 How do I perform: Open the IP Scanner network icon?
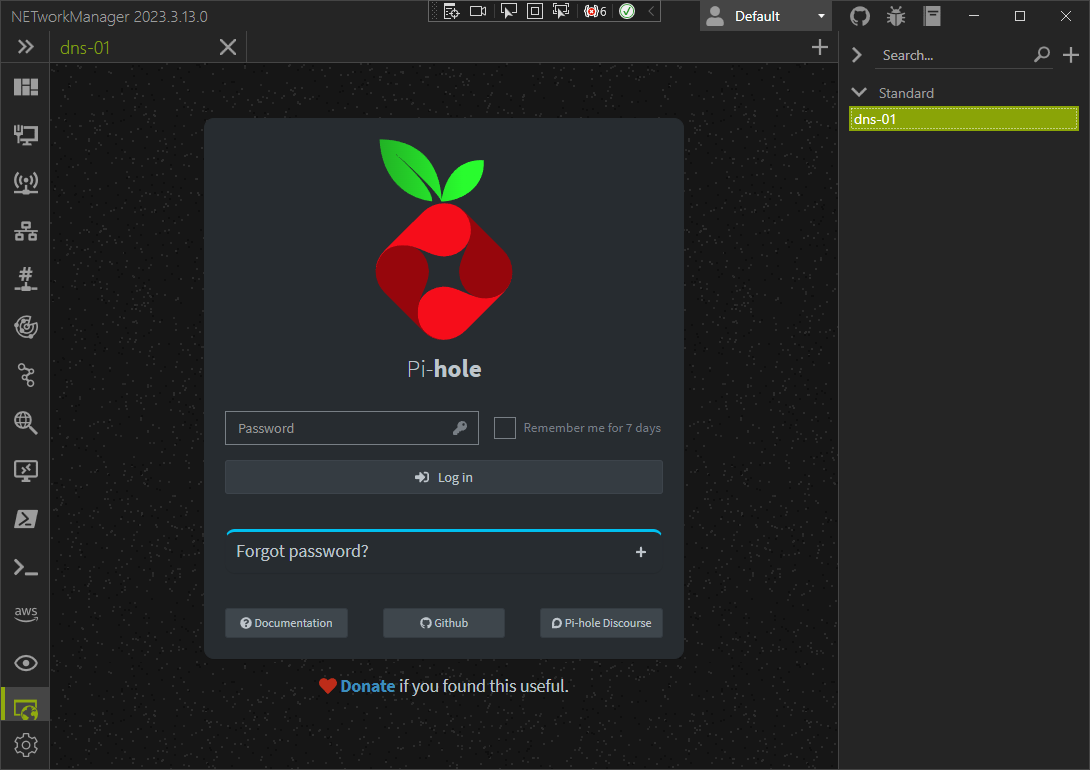point(26,231)
